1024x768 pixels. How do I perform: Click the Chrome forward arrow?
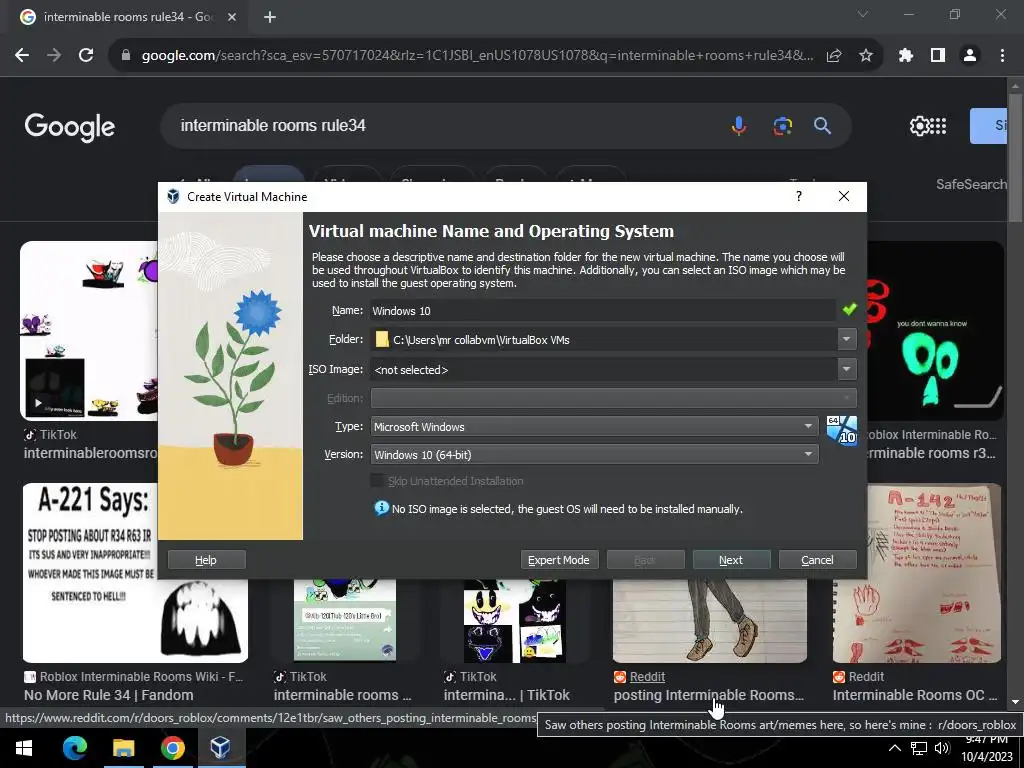pyautogui.click(x=54, y=56)
